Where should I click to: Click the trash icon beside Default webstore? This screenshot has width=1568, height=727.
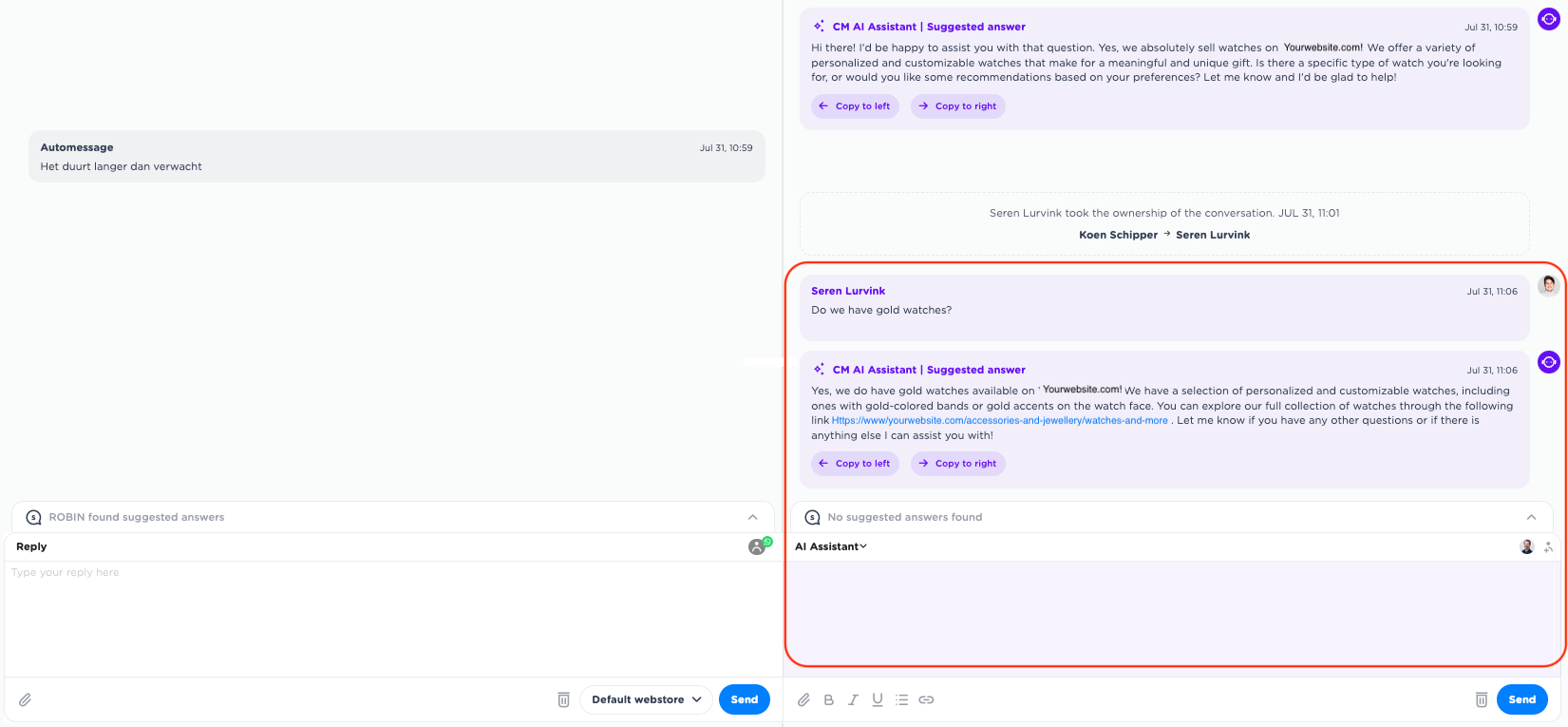click(563, 699)
